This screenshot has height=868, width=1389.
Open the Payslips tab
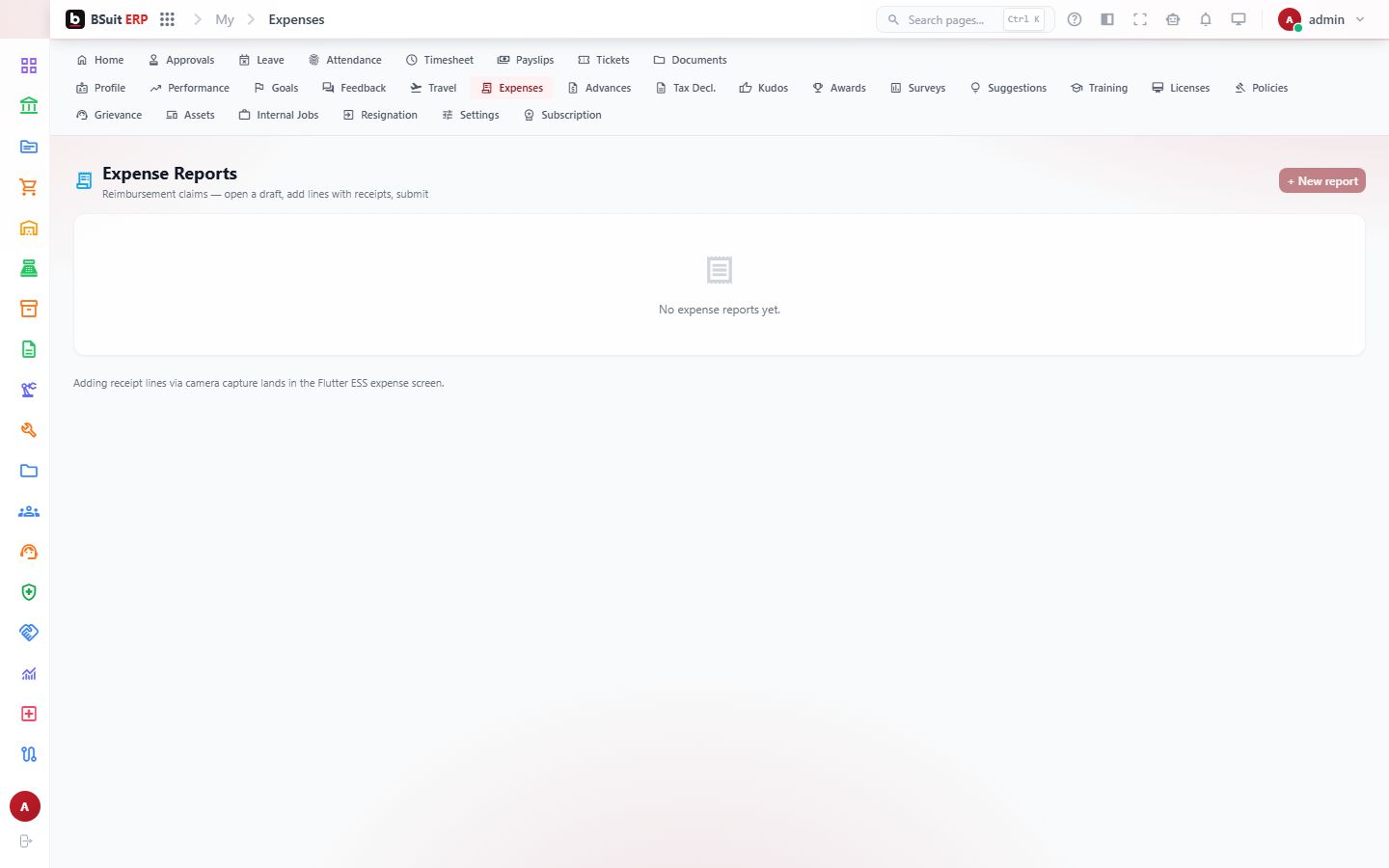(x=526, y=60)
